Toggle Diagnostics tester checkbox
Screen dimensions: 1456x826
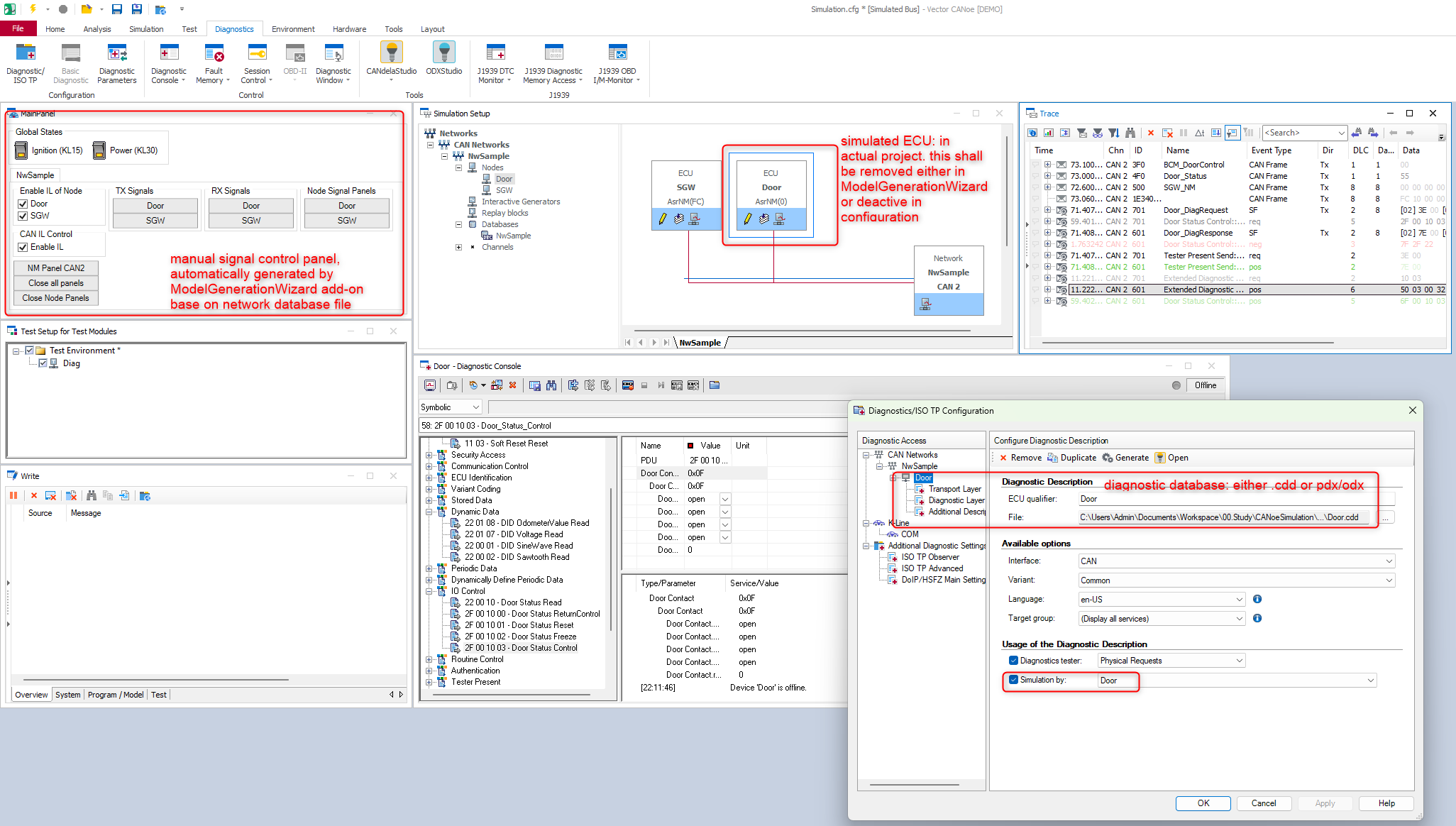tap(1013, 661)
